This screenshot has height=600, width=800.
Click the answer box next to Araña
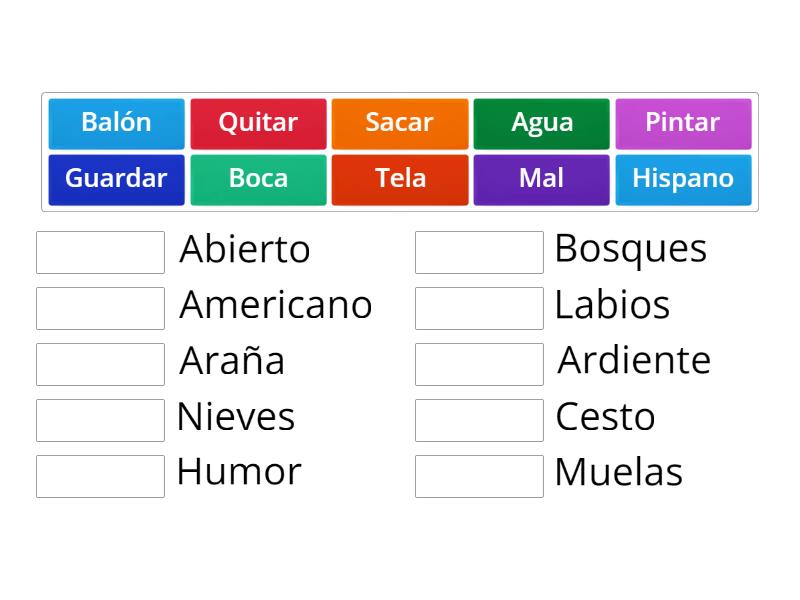click(x=99, y=364)
